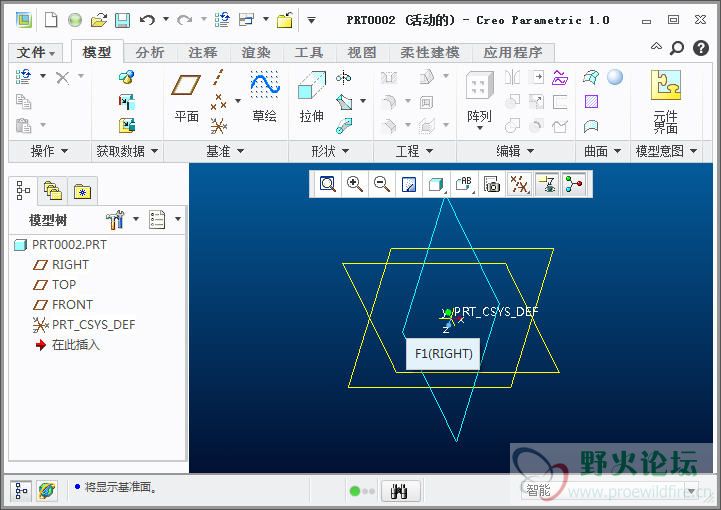
Task: Click the Regenerate icon in quick access bar
Action: coord(222,20)
